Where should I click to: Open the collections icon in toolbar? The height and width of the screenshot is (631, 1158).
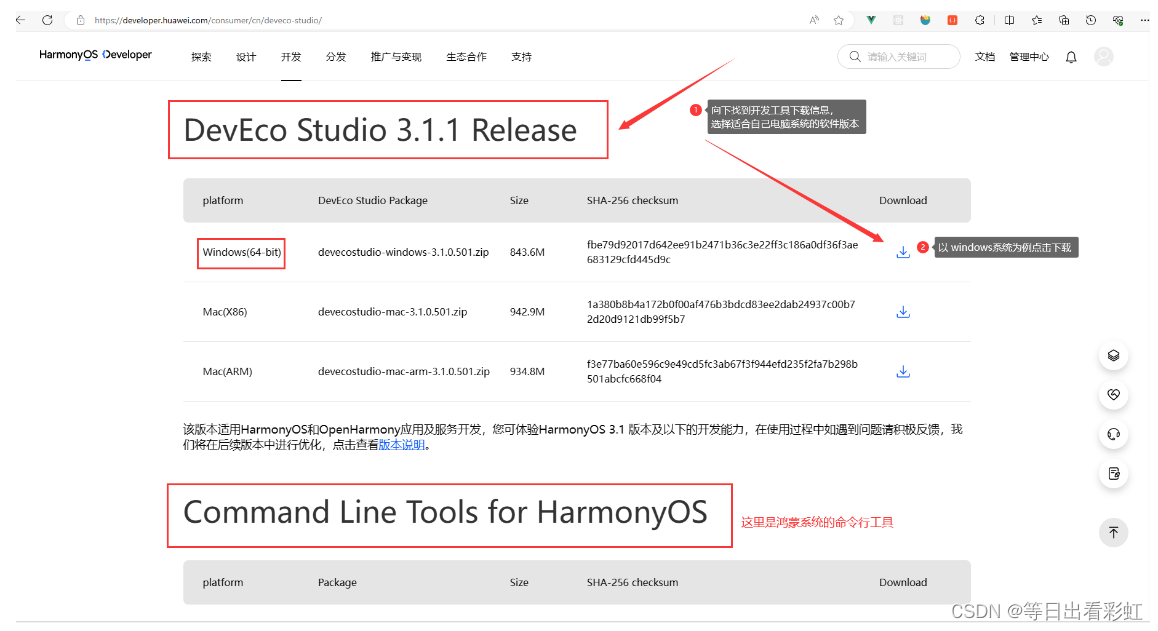coord(1063,20)
